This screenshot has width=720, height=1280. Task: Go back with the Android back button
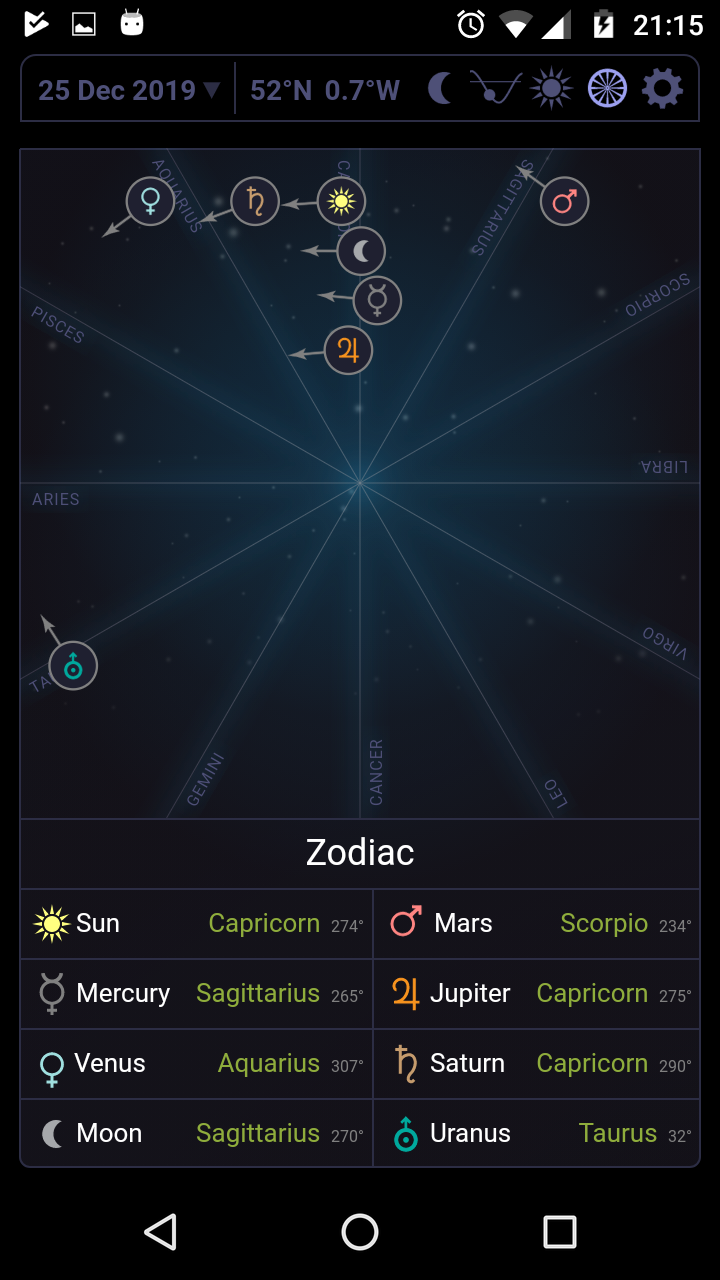click(160, 1232)
